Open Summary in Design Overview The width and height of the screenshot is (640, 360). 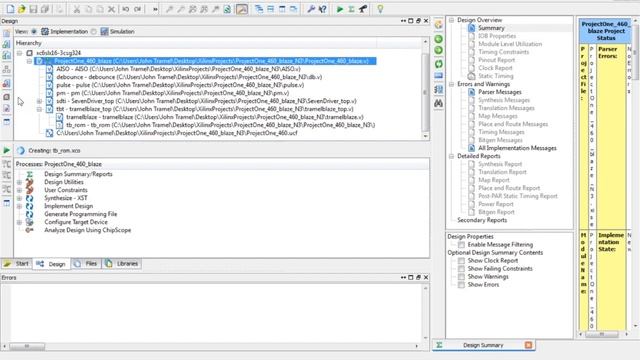[x=491, y=28]
